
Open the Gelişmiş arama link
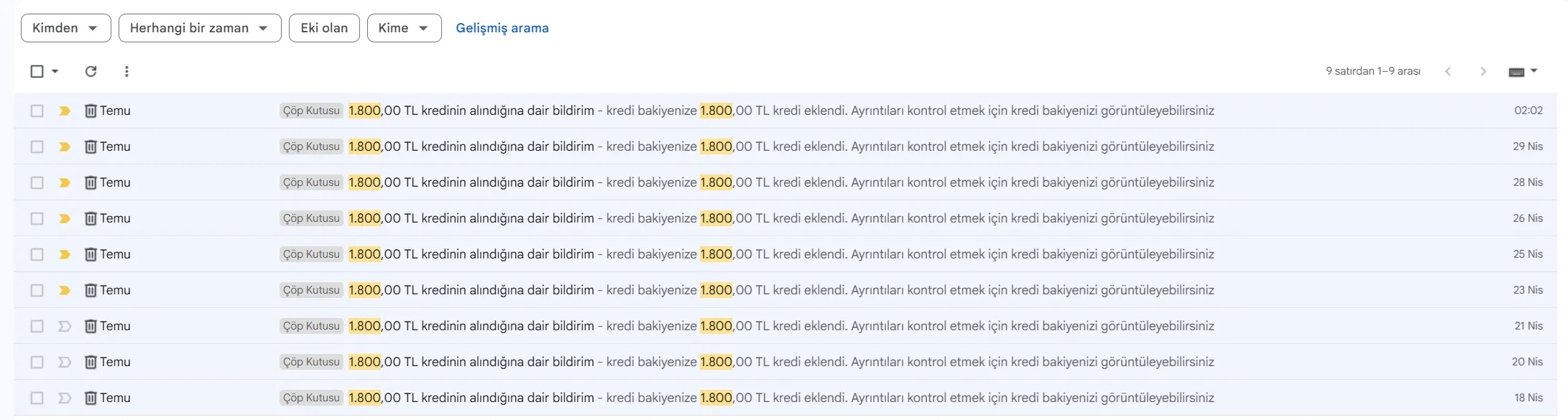(x=502, y=28)
